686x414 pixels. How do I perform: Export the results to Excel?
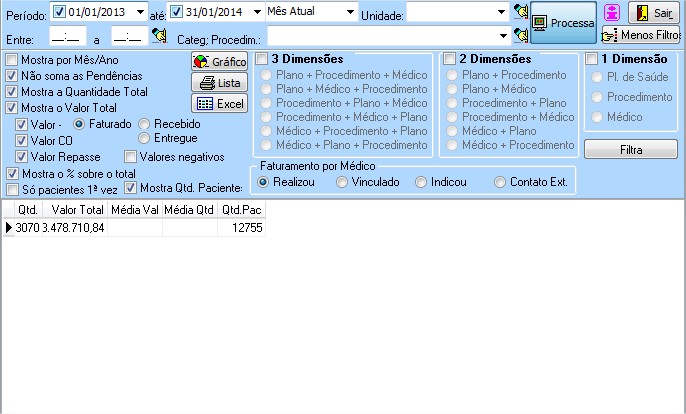click(x=219, y=103)
